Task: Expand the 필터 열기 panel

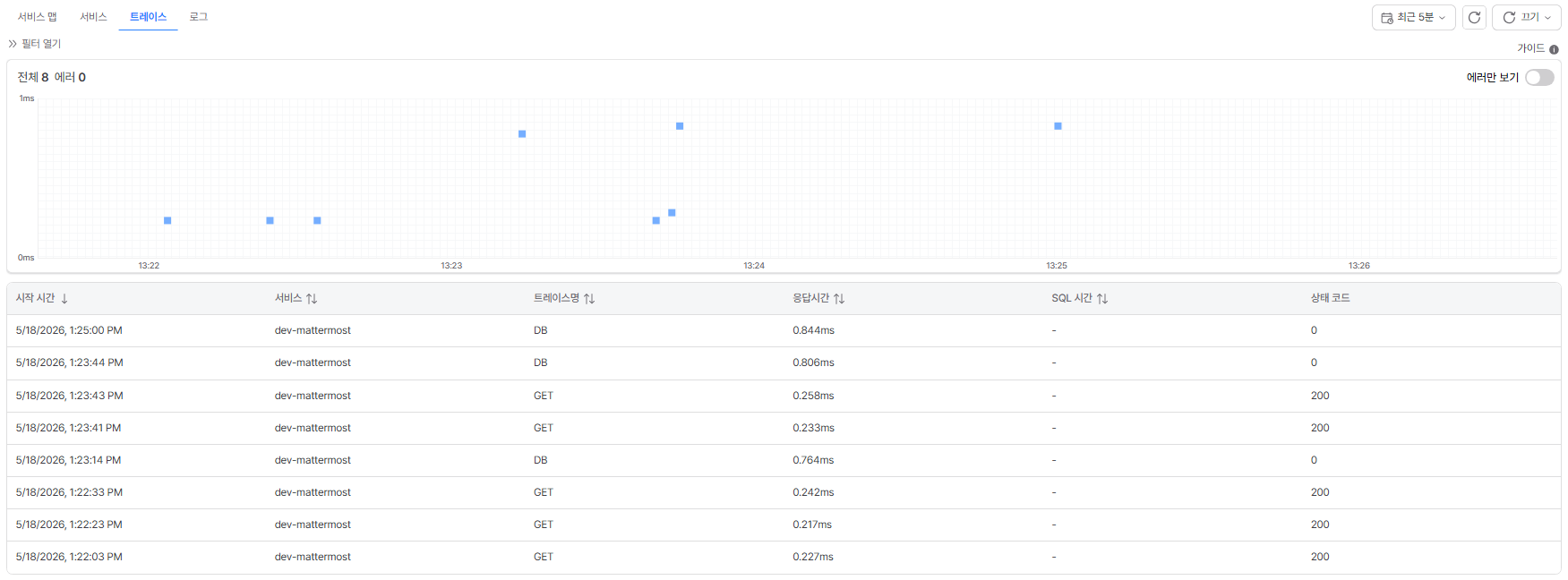Action: [35, 44]
